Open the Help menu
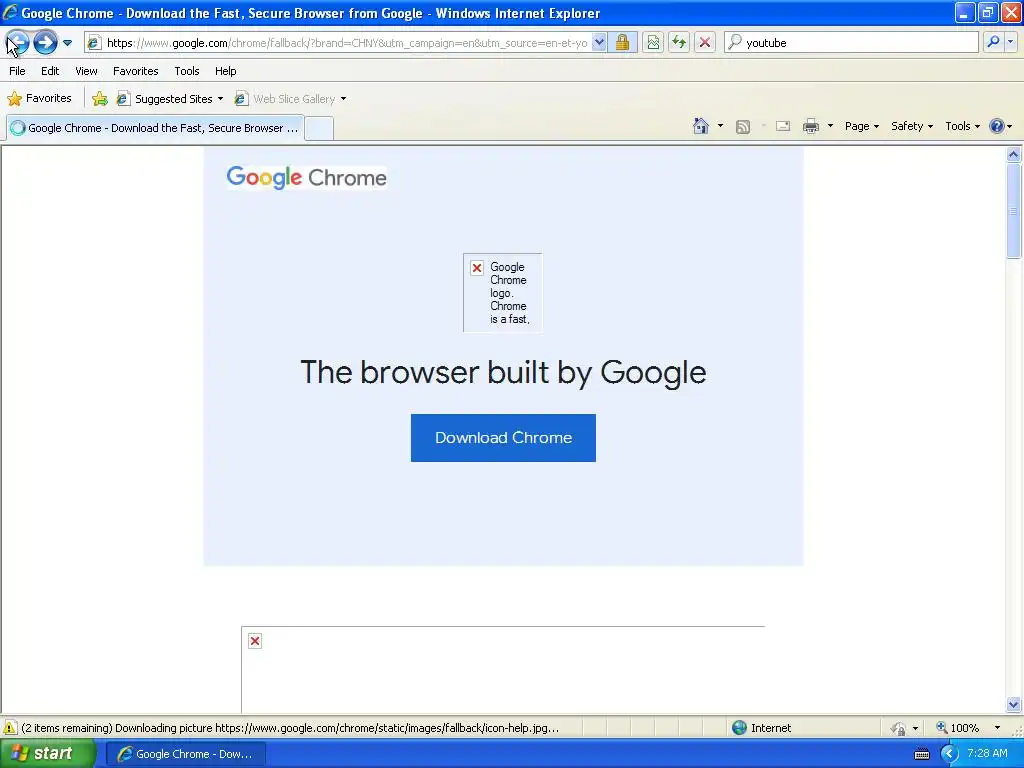1024x768 pixels. tap(225, 71)
